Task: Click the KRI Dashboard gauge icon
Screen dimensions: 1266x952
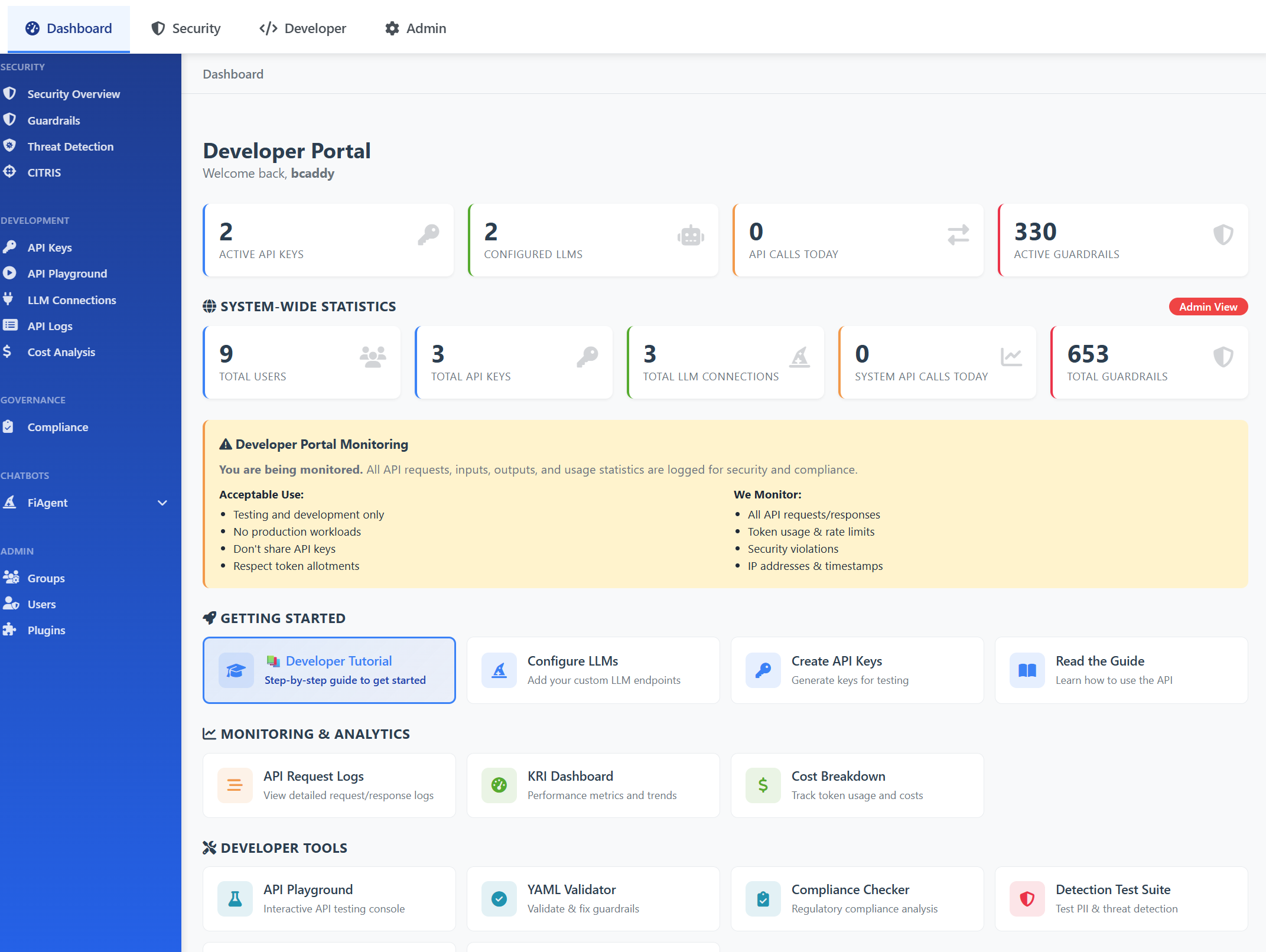Action: [x=499, y=785]
